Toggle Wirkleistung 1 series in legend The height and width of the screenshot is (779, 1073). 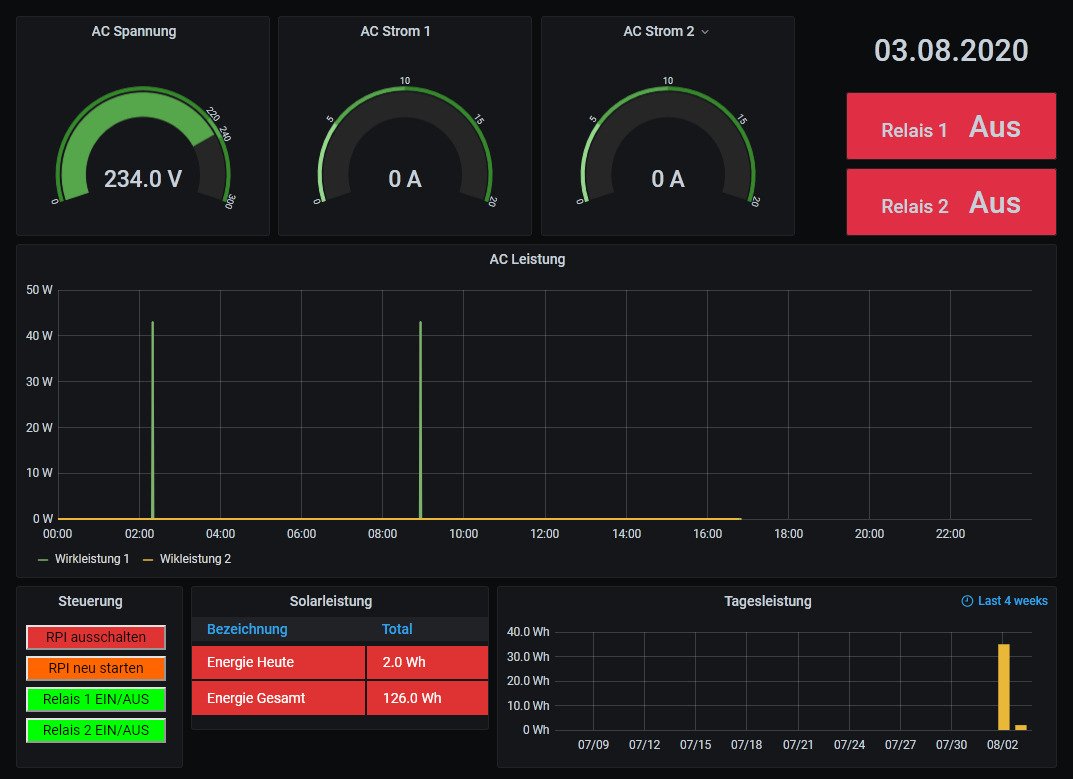[93, 559]
